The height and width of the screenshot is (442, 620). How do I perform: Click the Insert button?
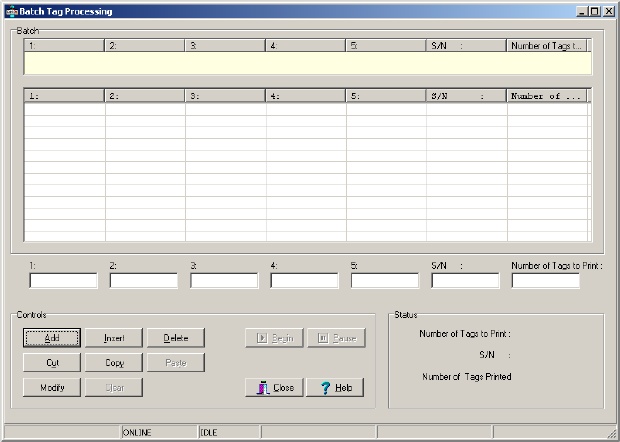[x=114, y=338]
